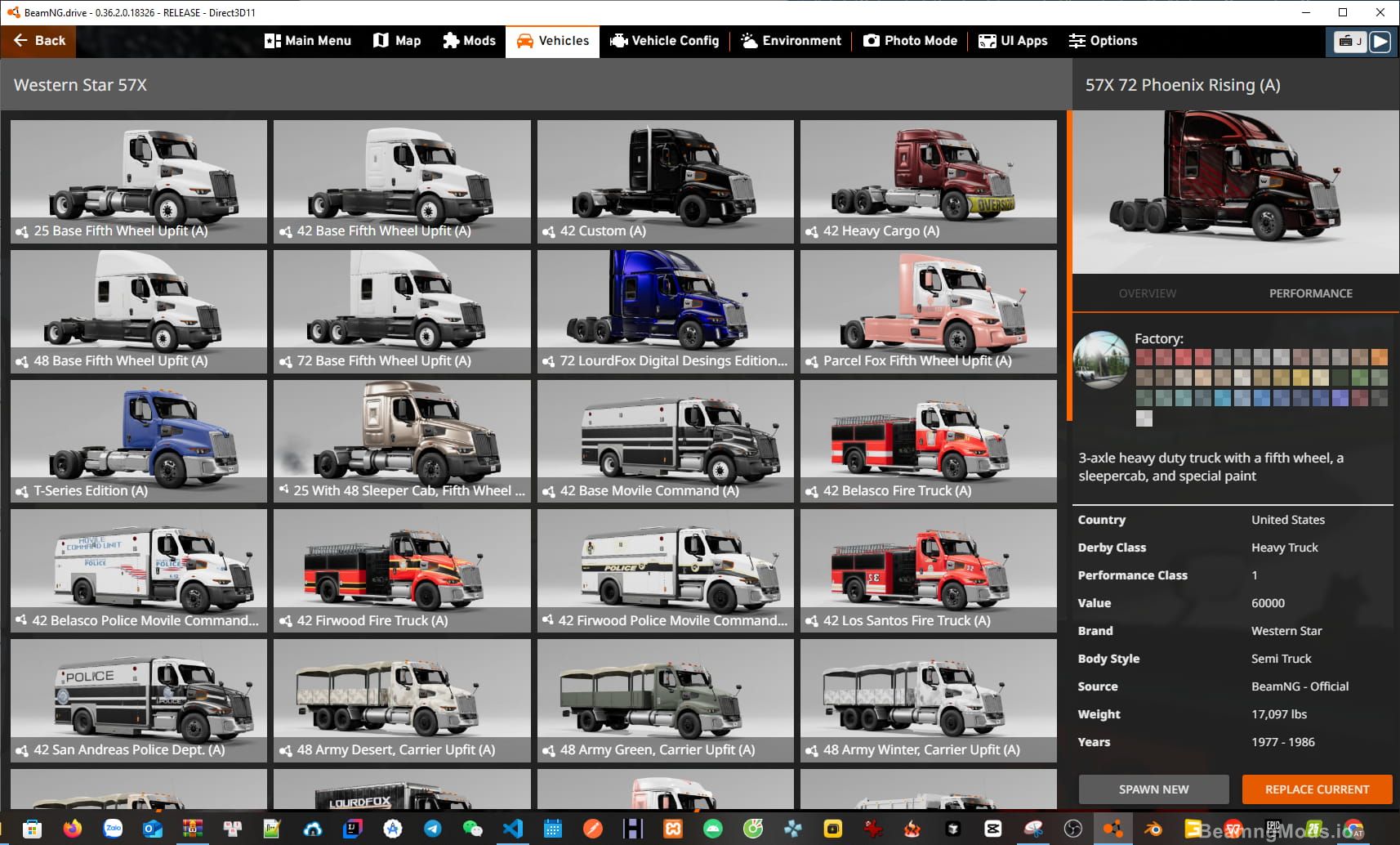The height and width of the screenshot is (845, 1400).
Task: Click the '17,097 lbs' weight value
Action: [x=1279, y=714]
